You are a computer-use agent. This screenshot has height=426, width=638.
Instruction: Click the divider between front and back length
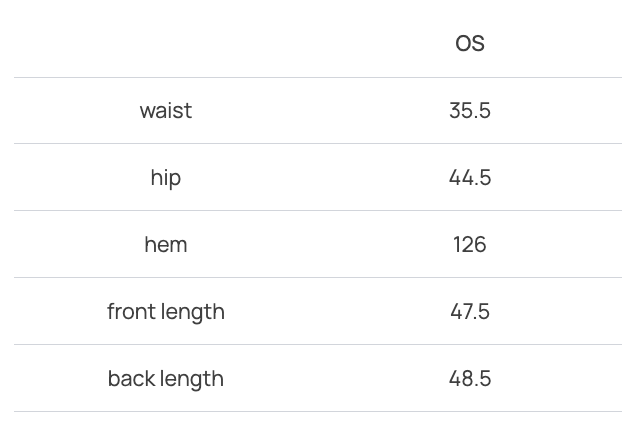point(318,344)
